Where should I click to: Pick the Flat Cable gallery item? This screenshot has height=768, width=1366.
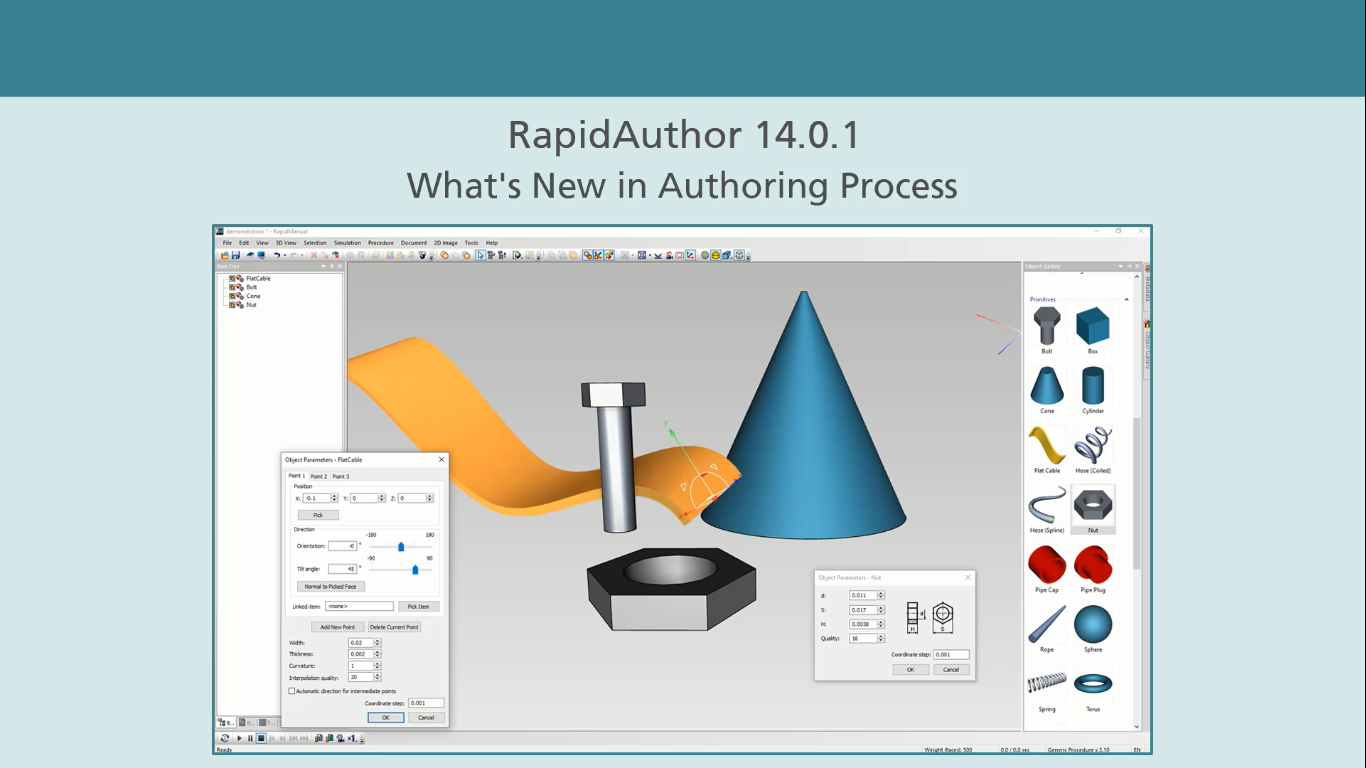click(1047, 450)
